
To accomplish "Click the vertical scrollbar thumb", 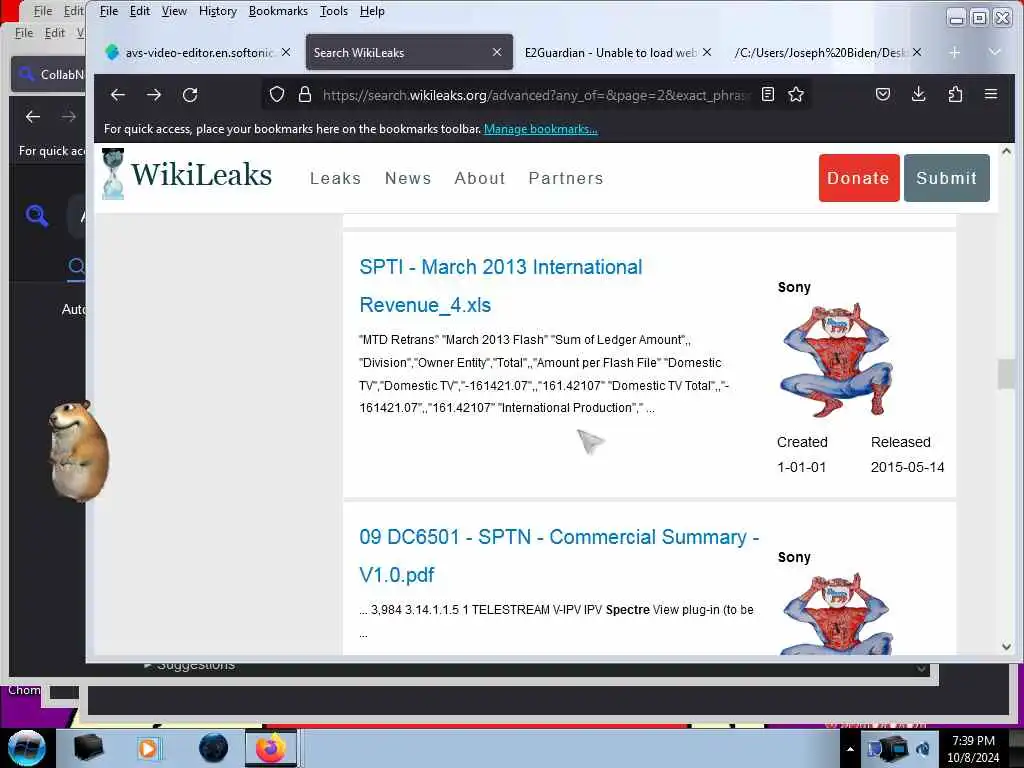I will point(1006,374).
